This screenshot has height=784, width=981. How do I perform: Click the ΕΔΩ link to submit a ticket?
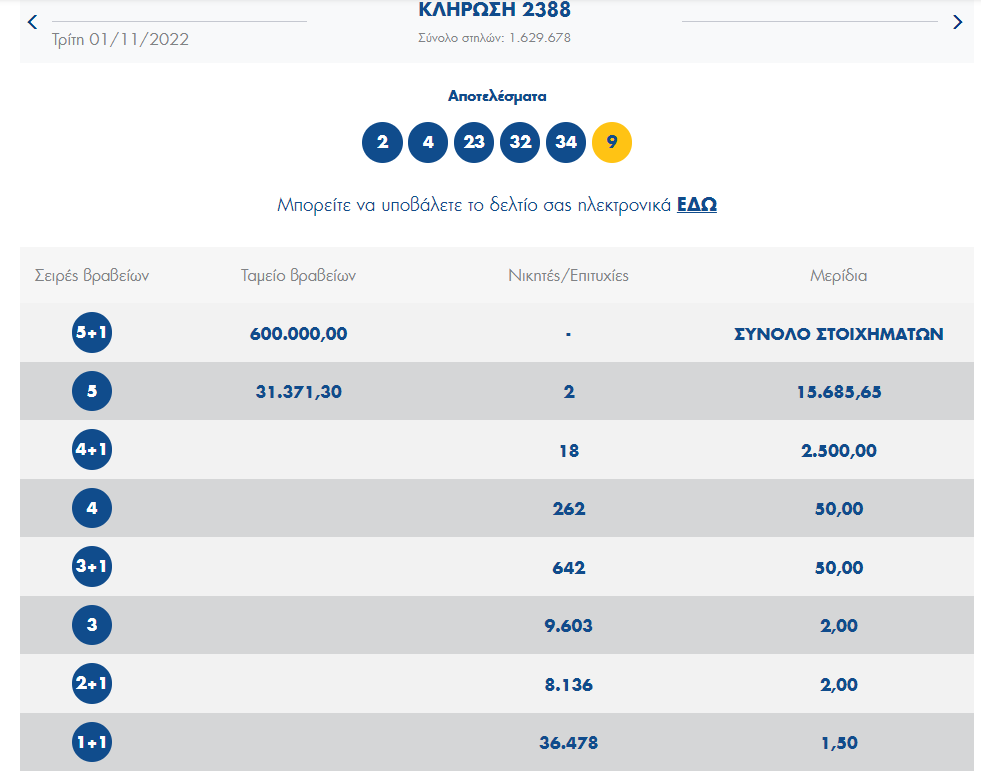click(x=696, y=205)
